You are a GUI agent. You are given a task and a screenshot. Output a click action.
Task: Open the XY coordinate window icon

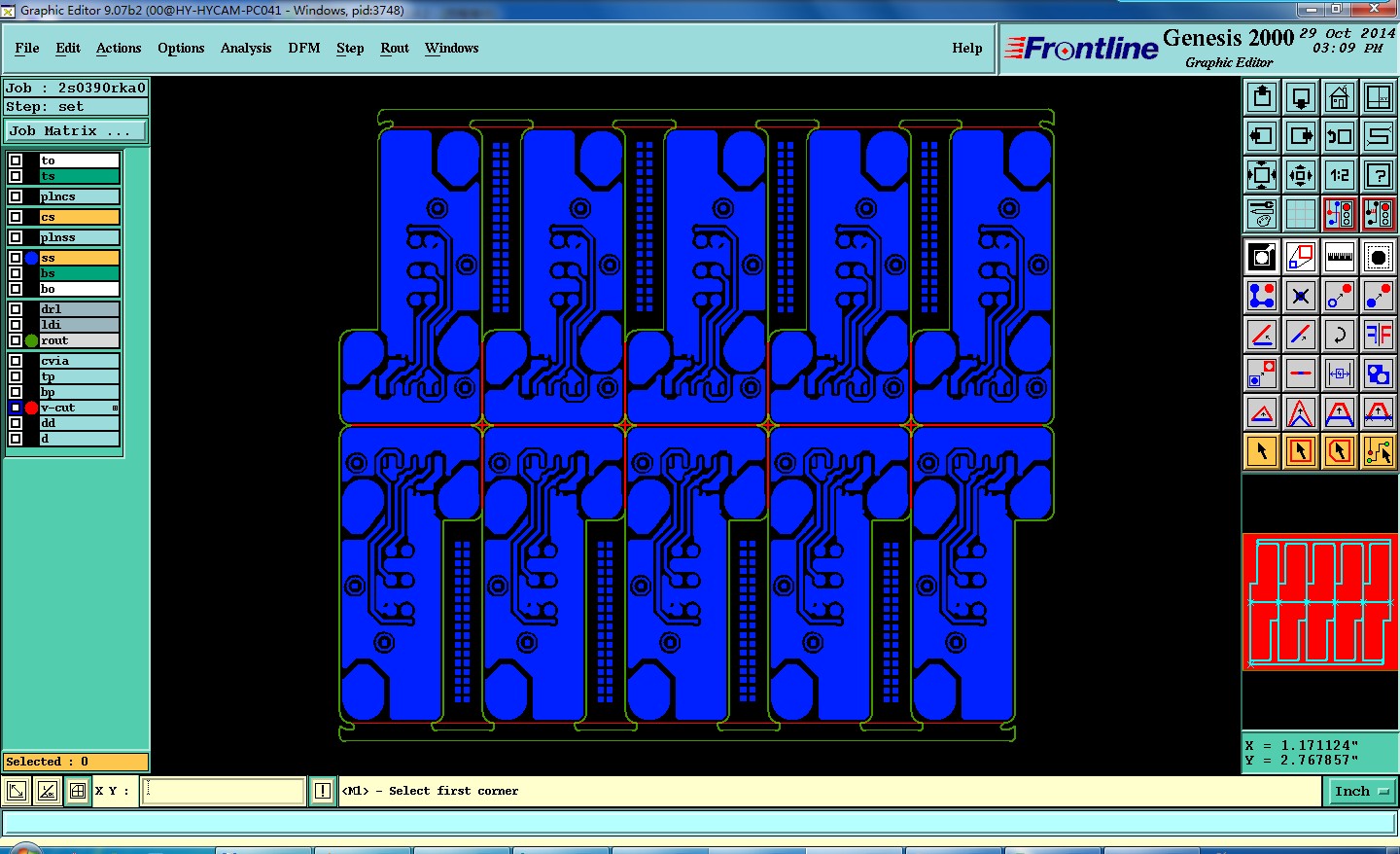coord(1379,97)
